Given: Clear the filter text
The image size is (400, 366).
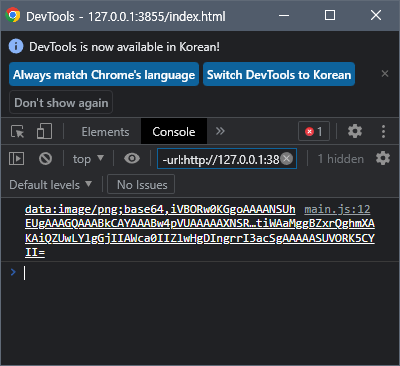Looking at the screenshot, I should pos(287,158).
